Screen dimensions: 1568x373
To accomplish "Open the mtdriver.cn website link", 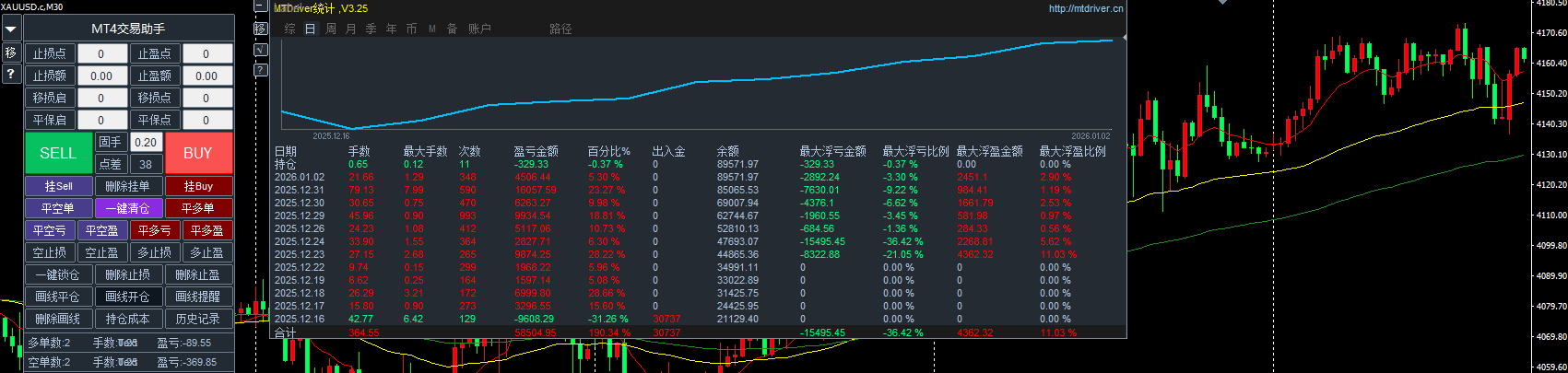I will [x=1086, y=8].
